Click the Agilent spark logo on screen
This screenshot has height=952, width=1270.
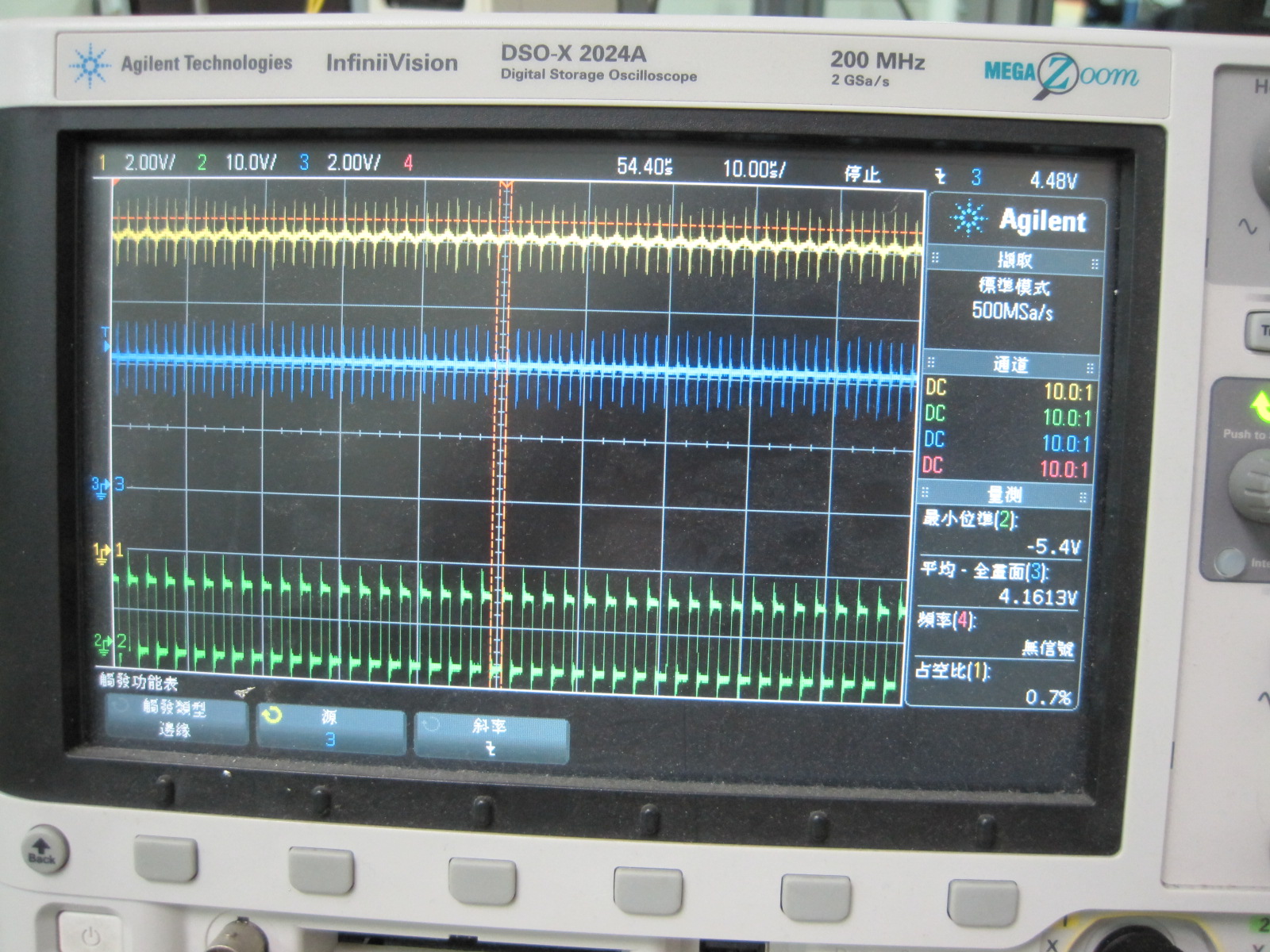[x=968, y=218]
